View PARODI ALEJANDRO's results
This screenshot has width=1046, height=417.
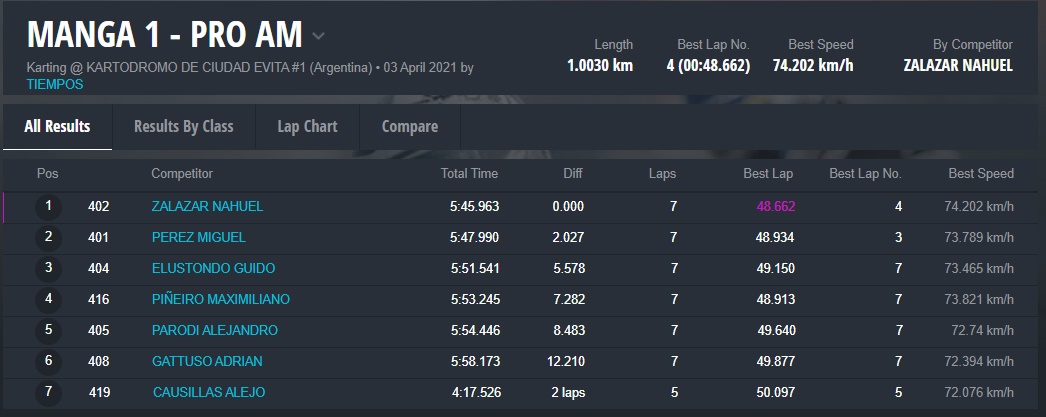coord(214,331)
